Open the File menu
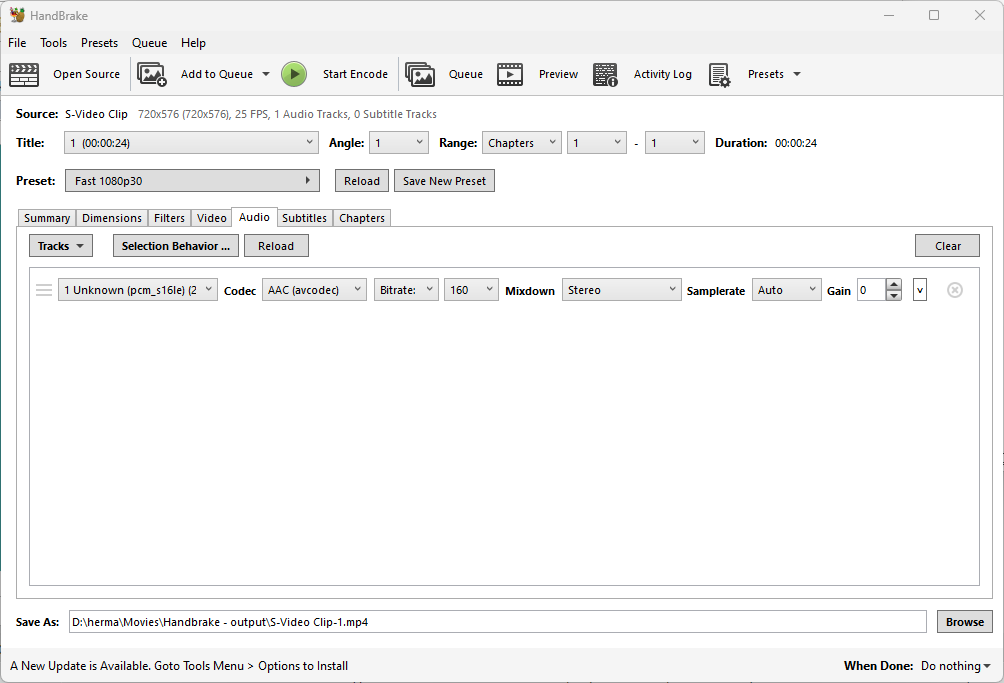 pyautogui.click(x=17, y=43)
